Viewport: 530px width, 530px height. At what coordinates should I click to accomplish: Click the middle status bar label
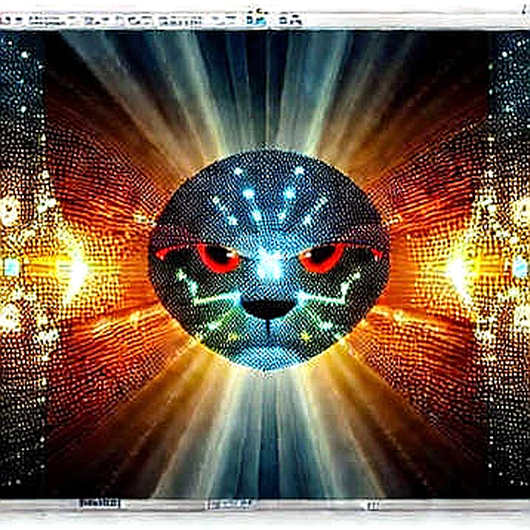230,505
